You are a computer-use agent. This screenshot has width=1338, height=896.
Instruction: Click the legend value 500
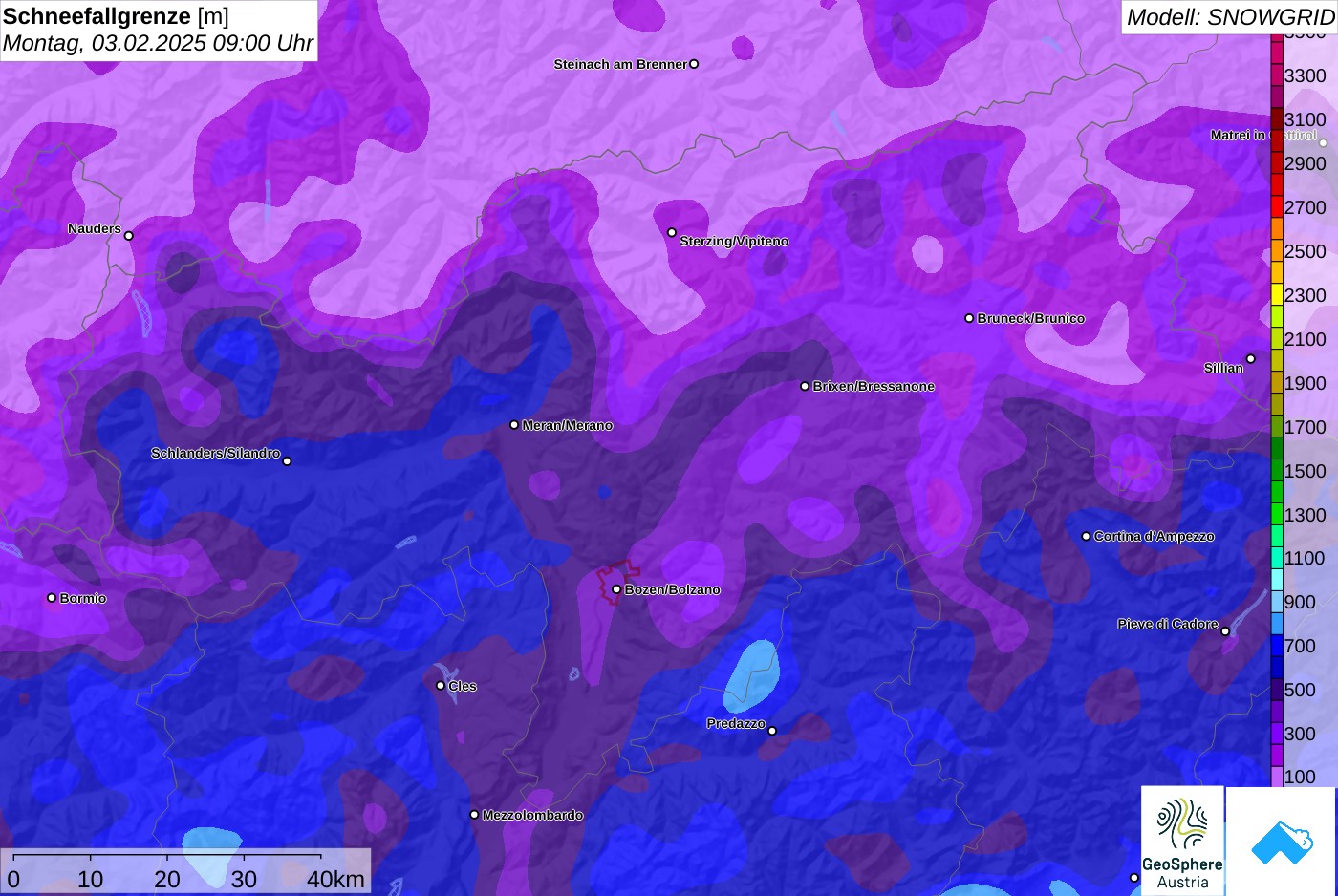tap(1300, 690)
